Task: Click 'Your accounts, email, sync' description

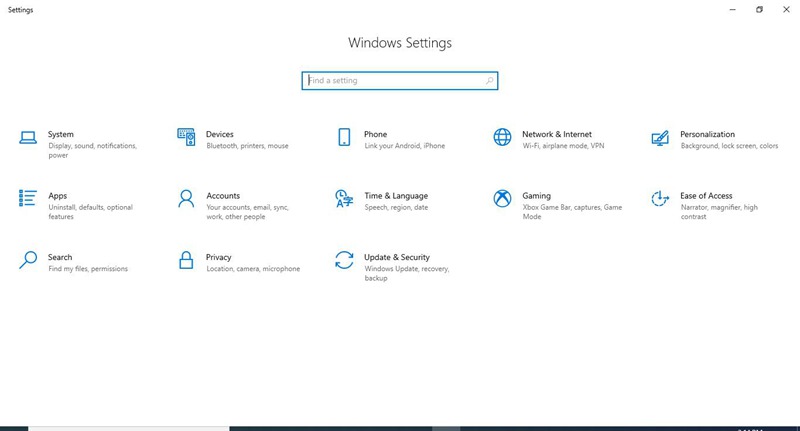Action: click(247, 212)
